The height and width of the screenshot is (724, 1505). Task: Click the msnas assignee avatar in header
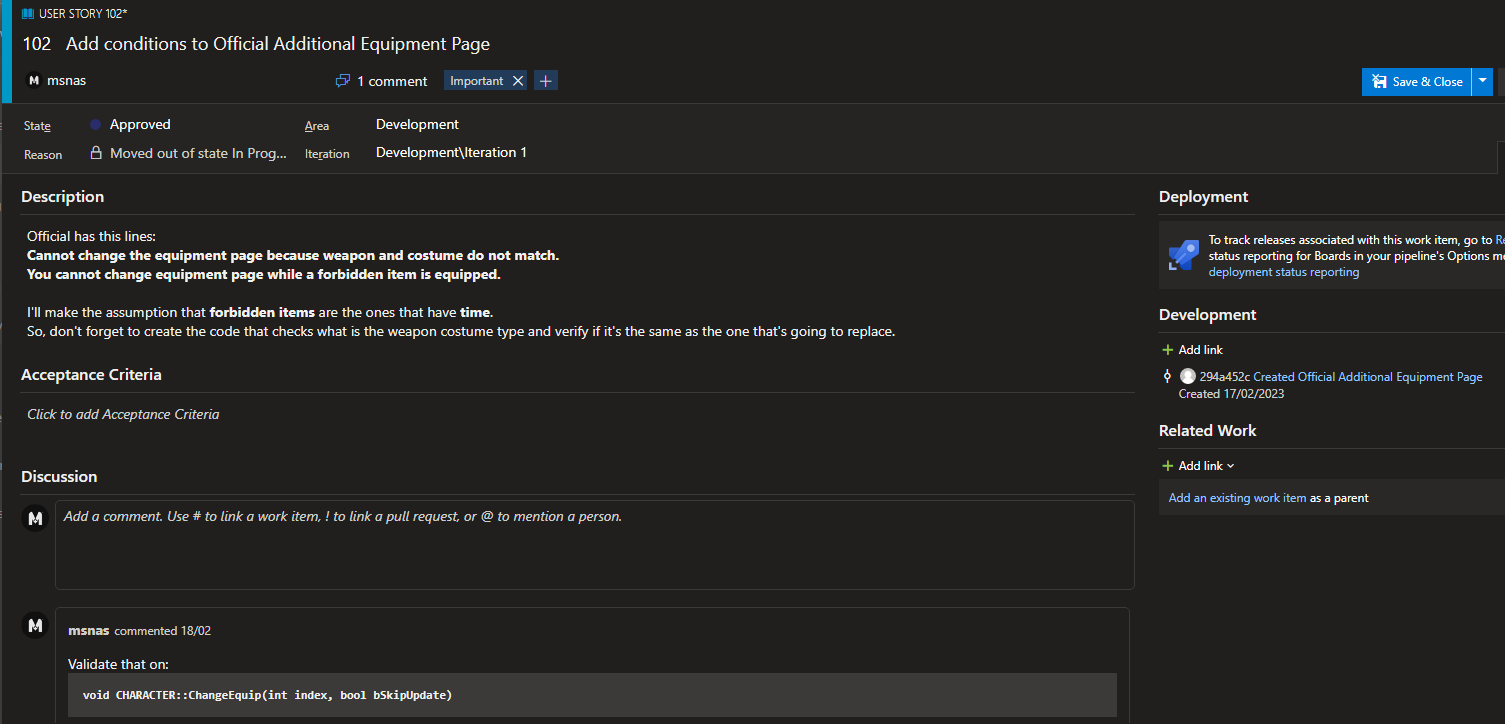pos(34,81)
